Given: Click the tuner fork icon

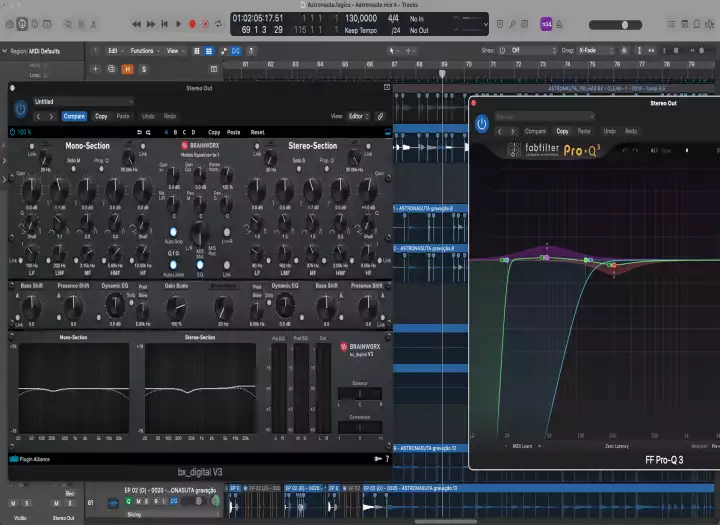Looking at the screenshot, I should [512, 24].
